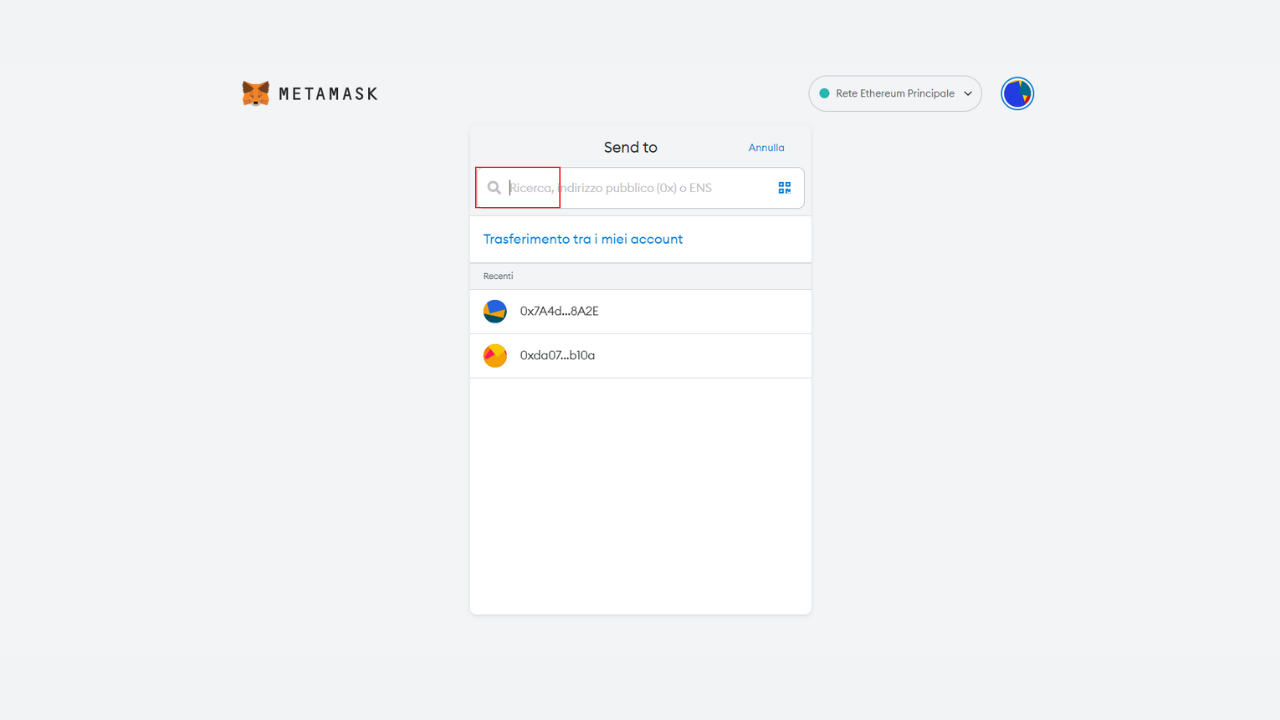Select identicon of 0x7A4d...8A2E
Image resolution: width=1280 pixels, height=720 pixels.
coord(495,311)
